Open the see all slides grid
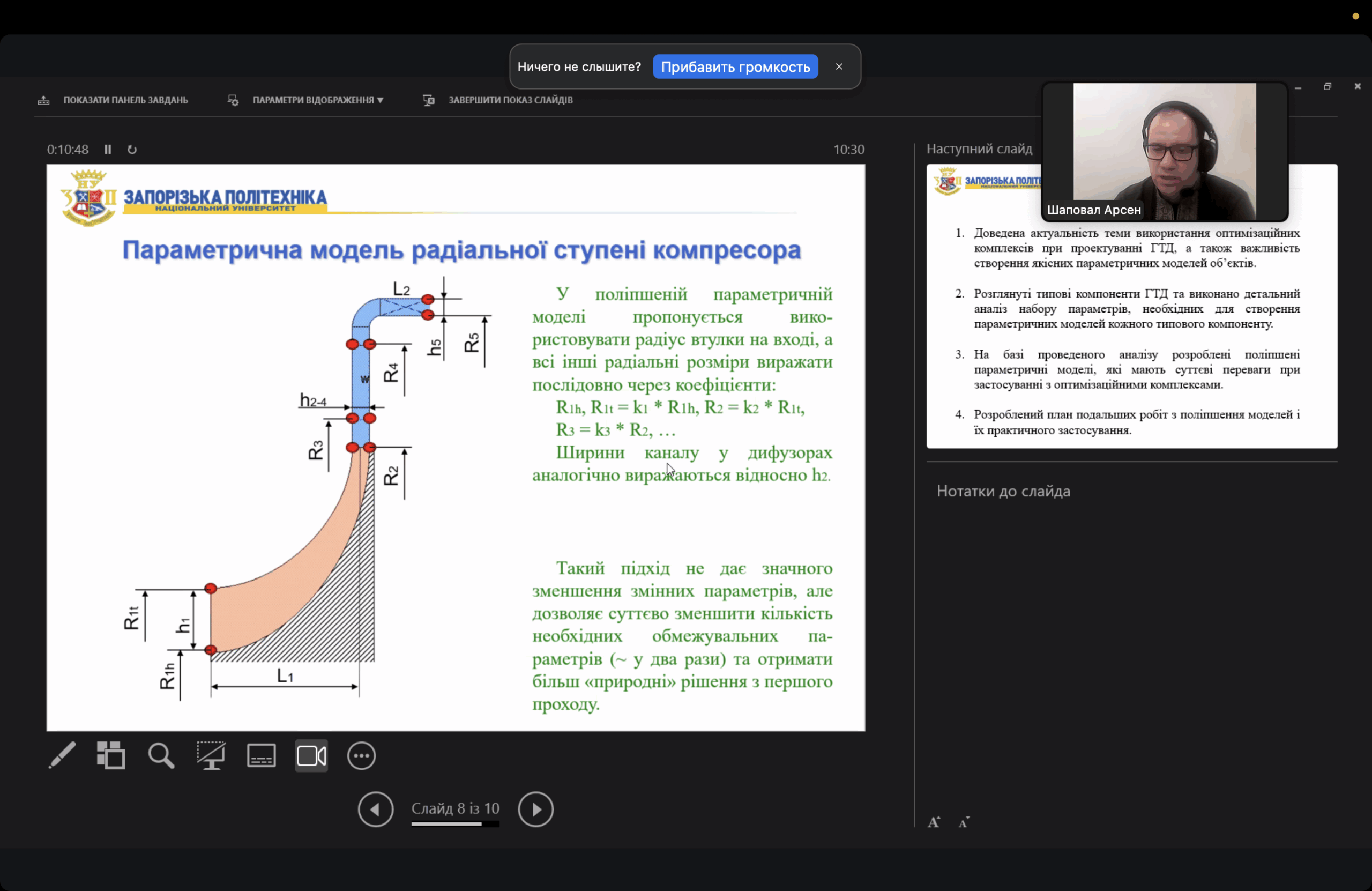 tap(111, 755)
